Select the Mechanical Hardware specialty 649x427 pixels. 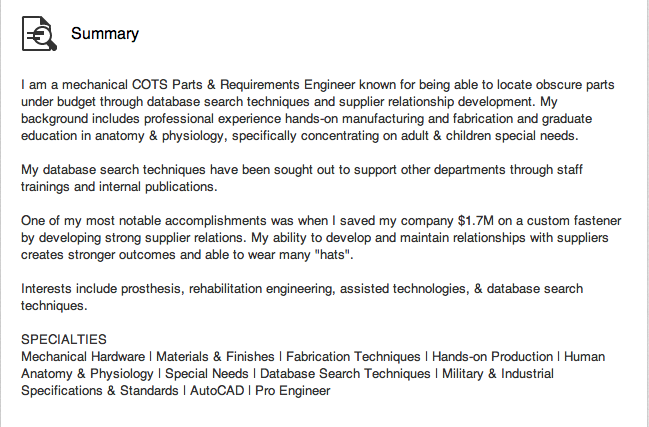82,356
